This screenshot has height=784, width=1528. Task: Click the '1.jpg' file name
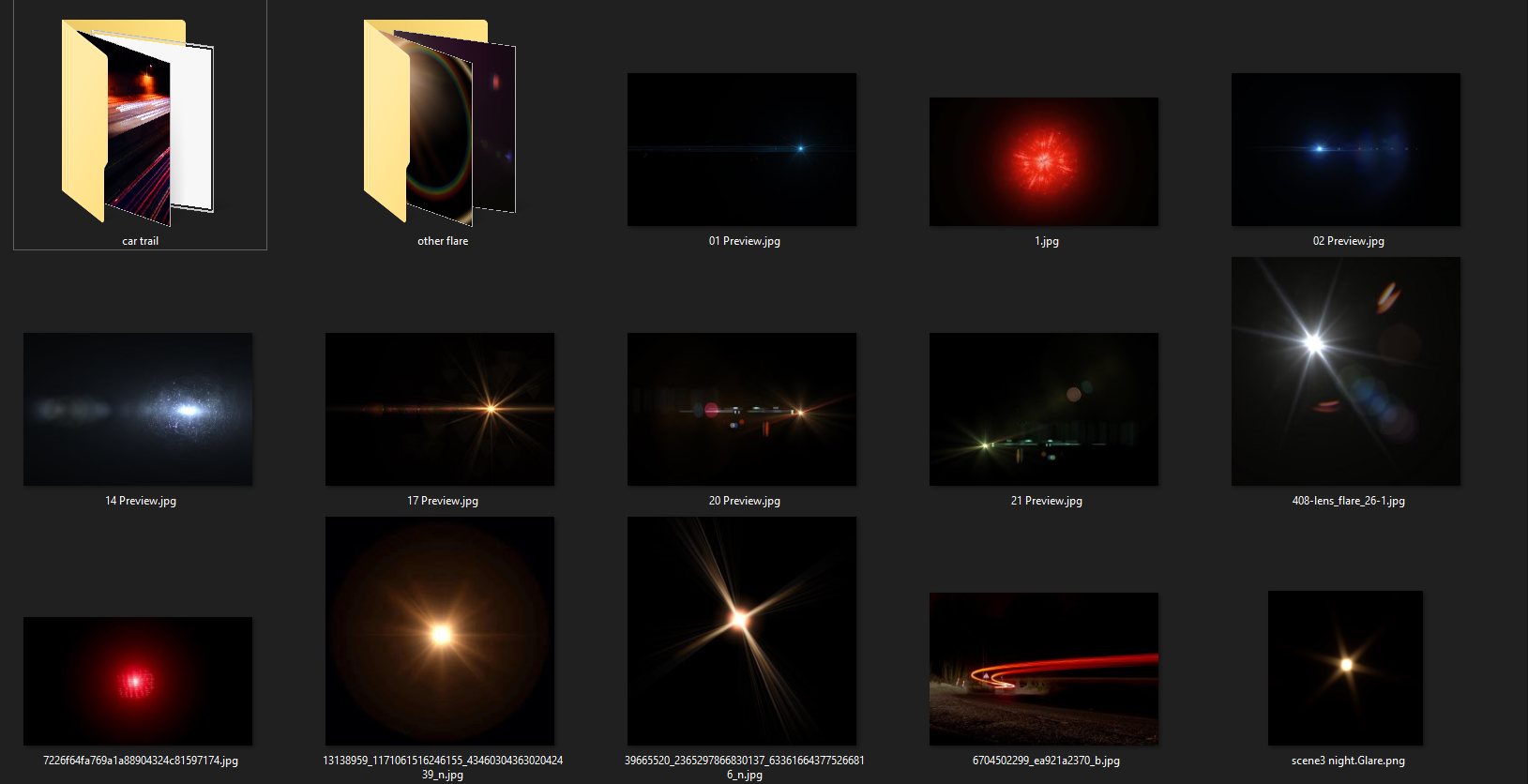[1047, 241]
